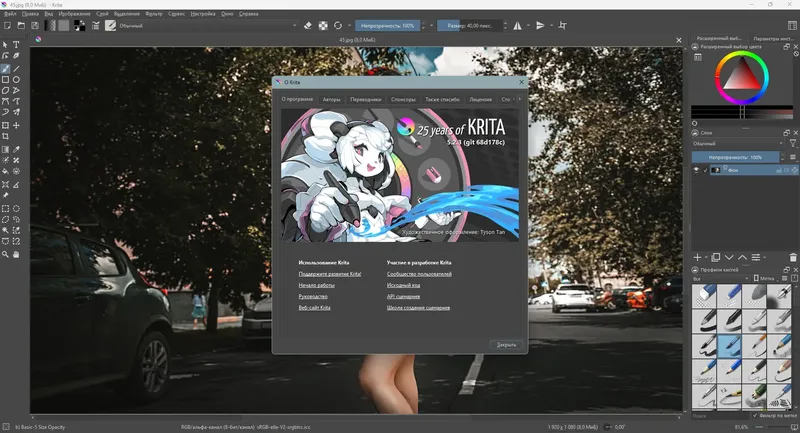Open brush presets tag dropdown 'Все'
800x433 pixels.
(720, 278)
